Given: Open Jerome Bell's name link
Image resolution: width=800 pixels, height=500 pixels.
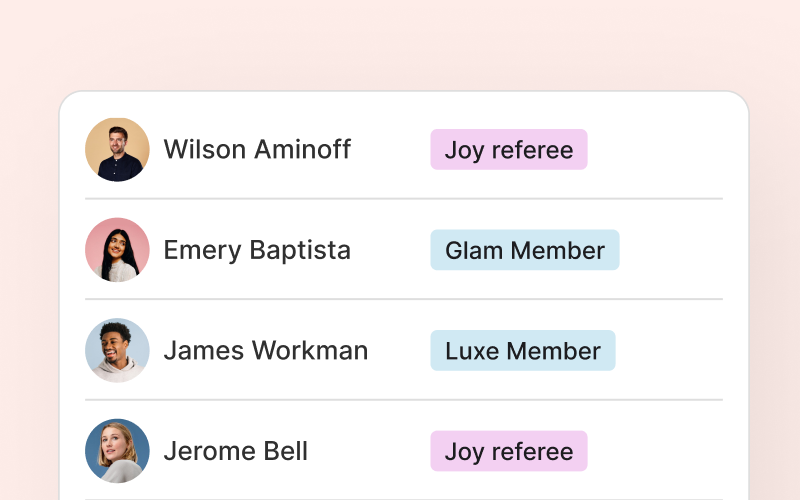Looking at the screenshot, I should [x=235, y=451].
